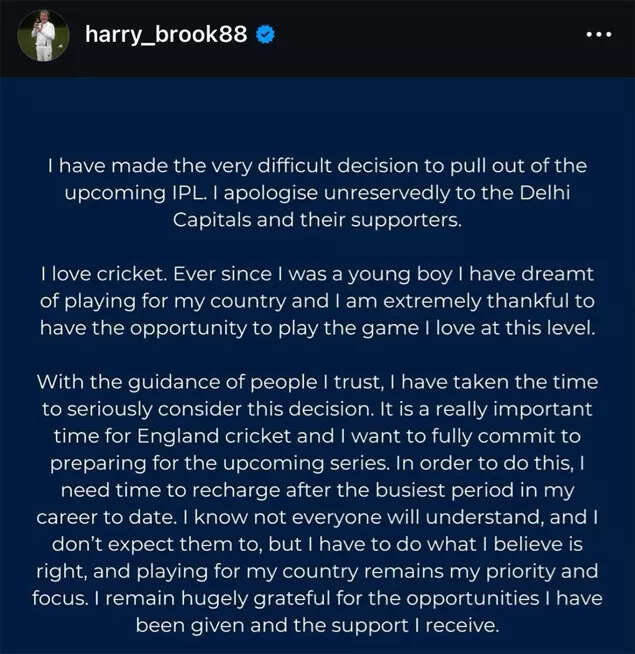Open the harry_brook88 username link
The width and height of the screenshot is (635, 654).
(166, 34)
